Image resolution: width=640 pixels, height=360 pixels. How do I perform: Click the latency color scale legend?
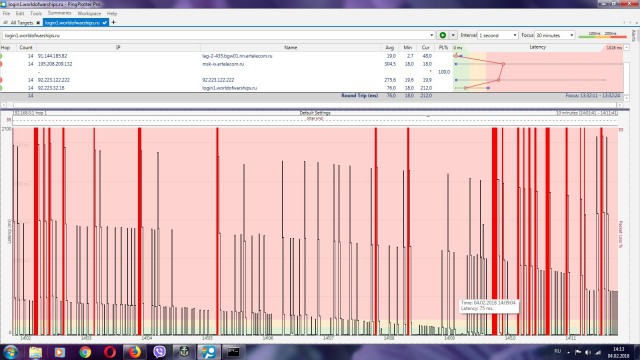coord(602,35)
